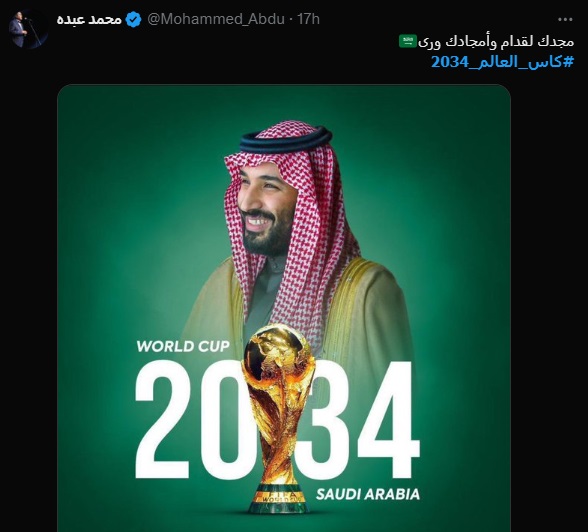Image resolution: width=588 pixels, height=532 pixels.
Task: Click the large white digits 34
Action: (x=360, y=420)
